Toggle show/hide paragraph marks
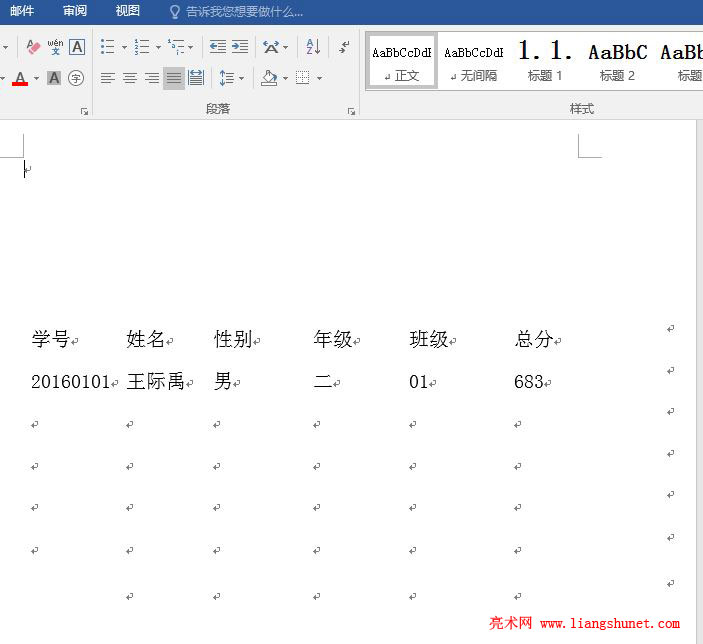This screenshot has width=703, height=644. click(x=344, y=47)
